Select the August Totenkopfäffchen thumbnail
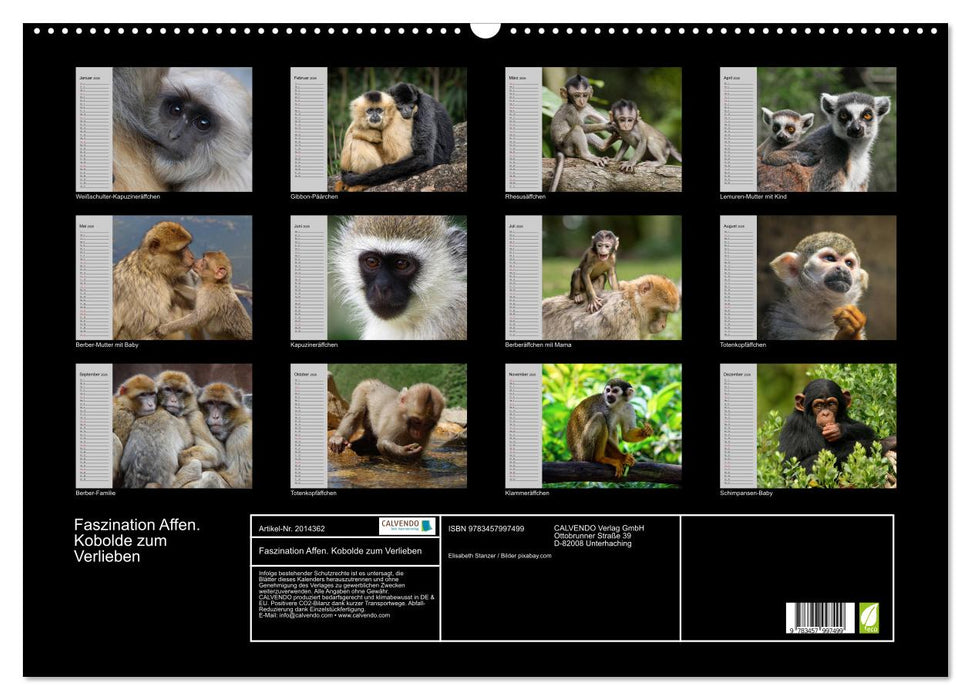This screenshot has width=971, height=700. (x=826, y=277)
